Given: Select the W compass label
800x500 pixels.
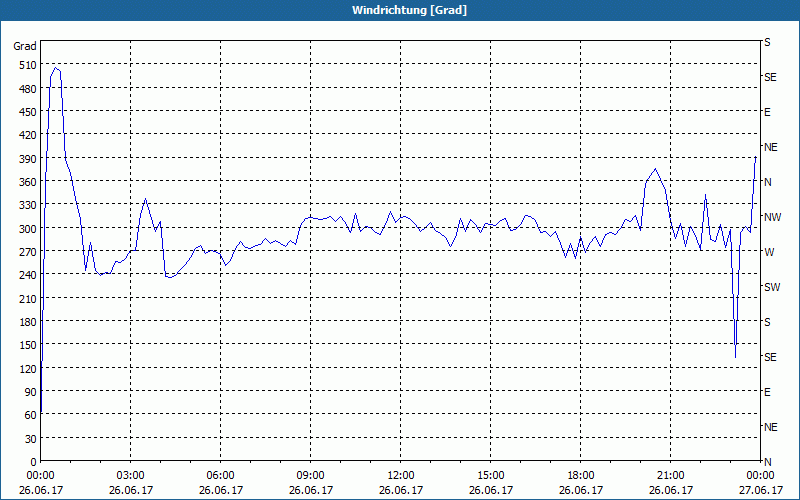Looking at the screenshot, I should point(769,252).
